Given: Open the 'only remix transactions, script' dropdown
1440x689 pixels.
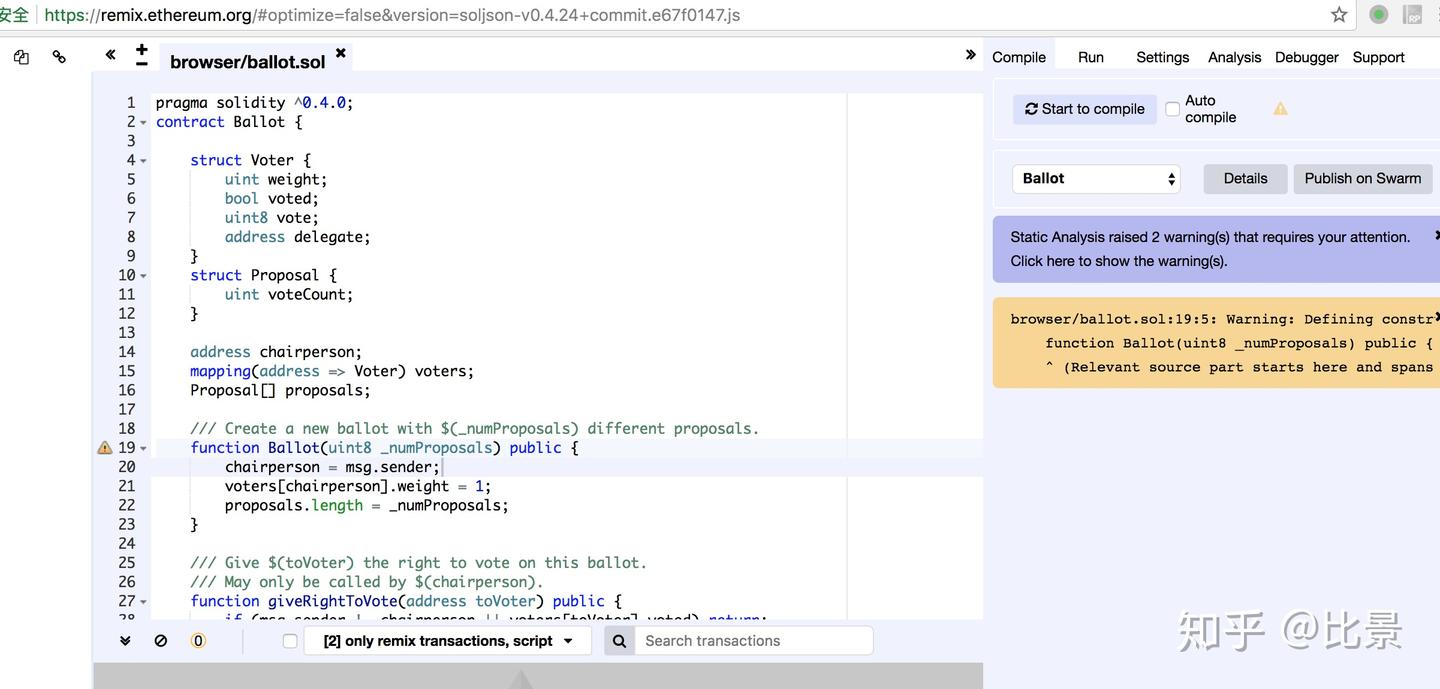Looking at the screenshot, I should (x=448, y=641).
